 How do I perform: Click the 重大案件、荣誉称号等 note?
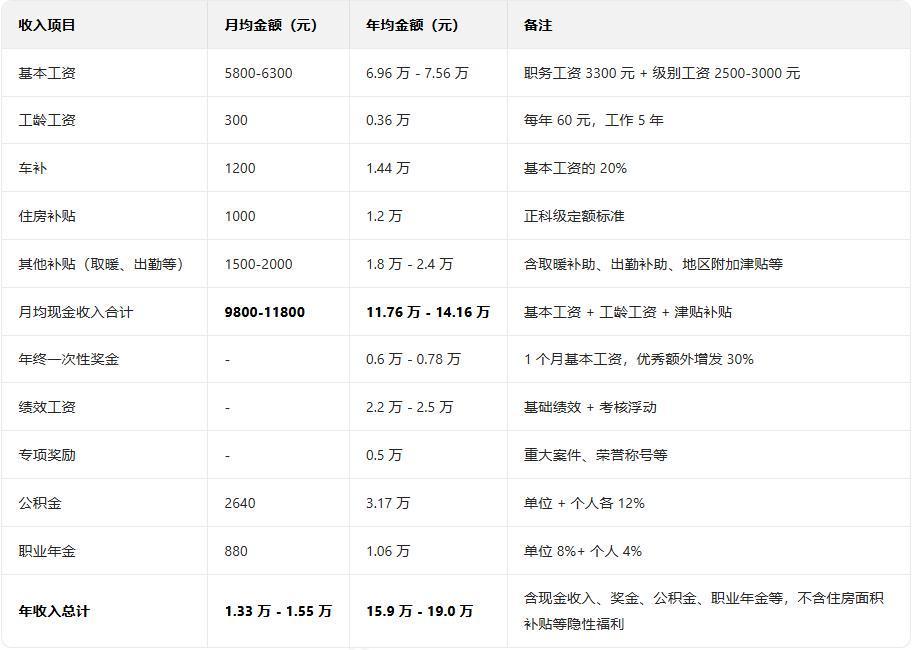point(595,455)
